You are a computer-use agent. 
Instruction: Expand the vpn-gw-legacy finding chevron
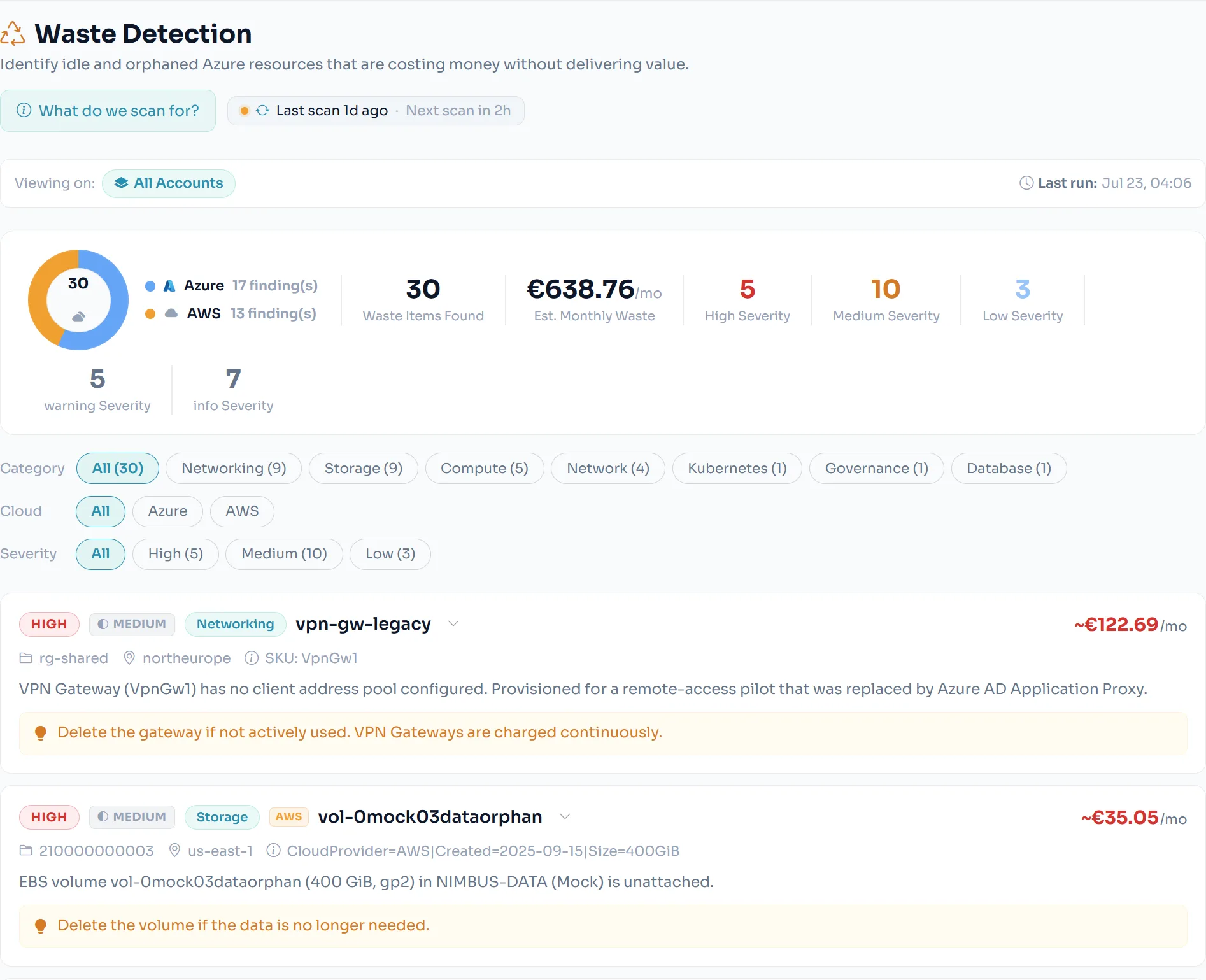pos(453,623)
